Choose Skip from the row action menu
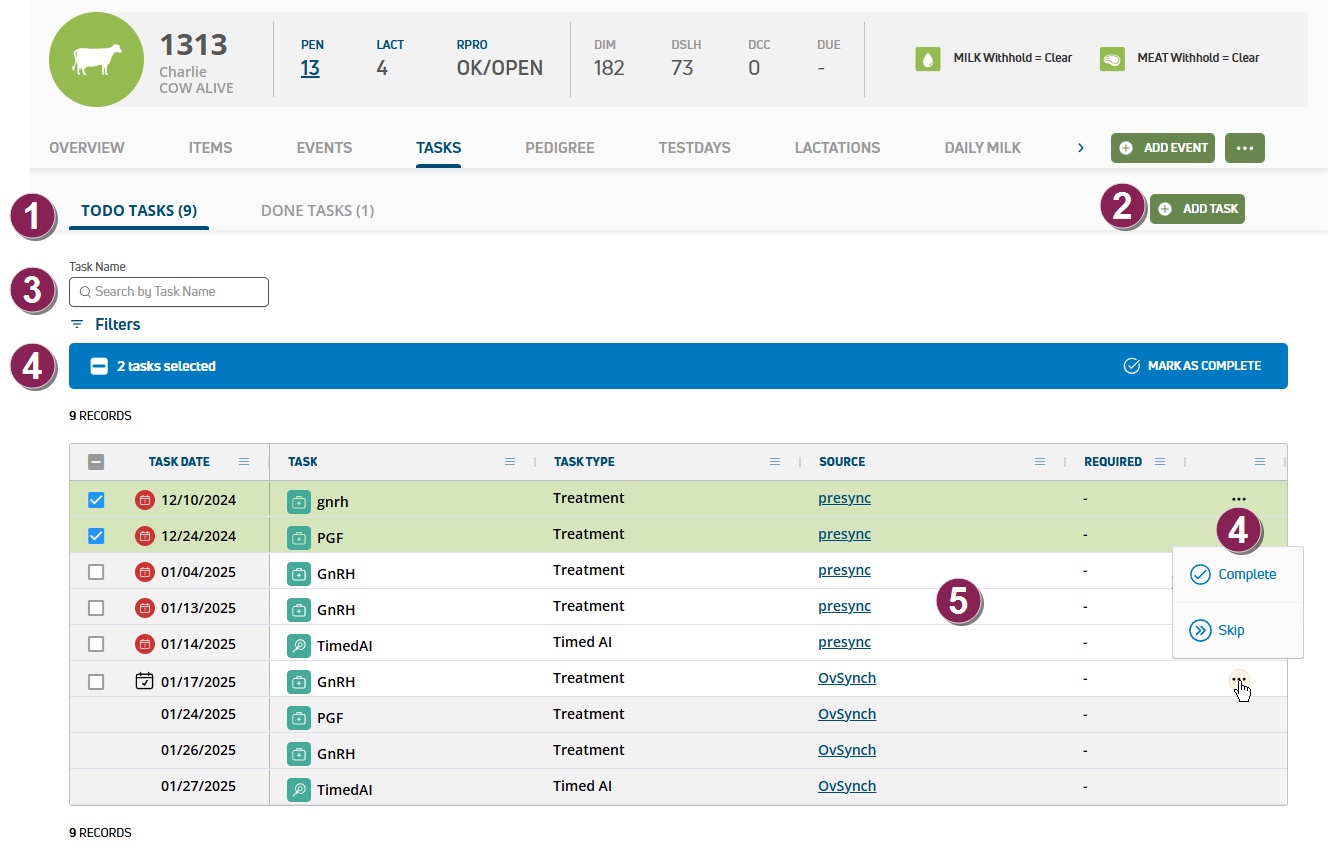The height and width of the screenshot is (859, 1328). coord(1230,631)
